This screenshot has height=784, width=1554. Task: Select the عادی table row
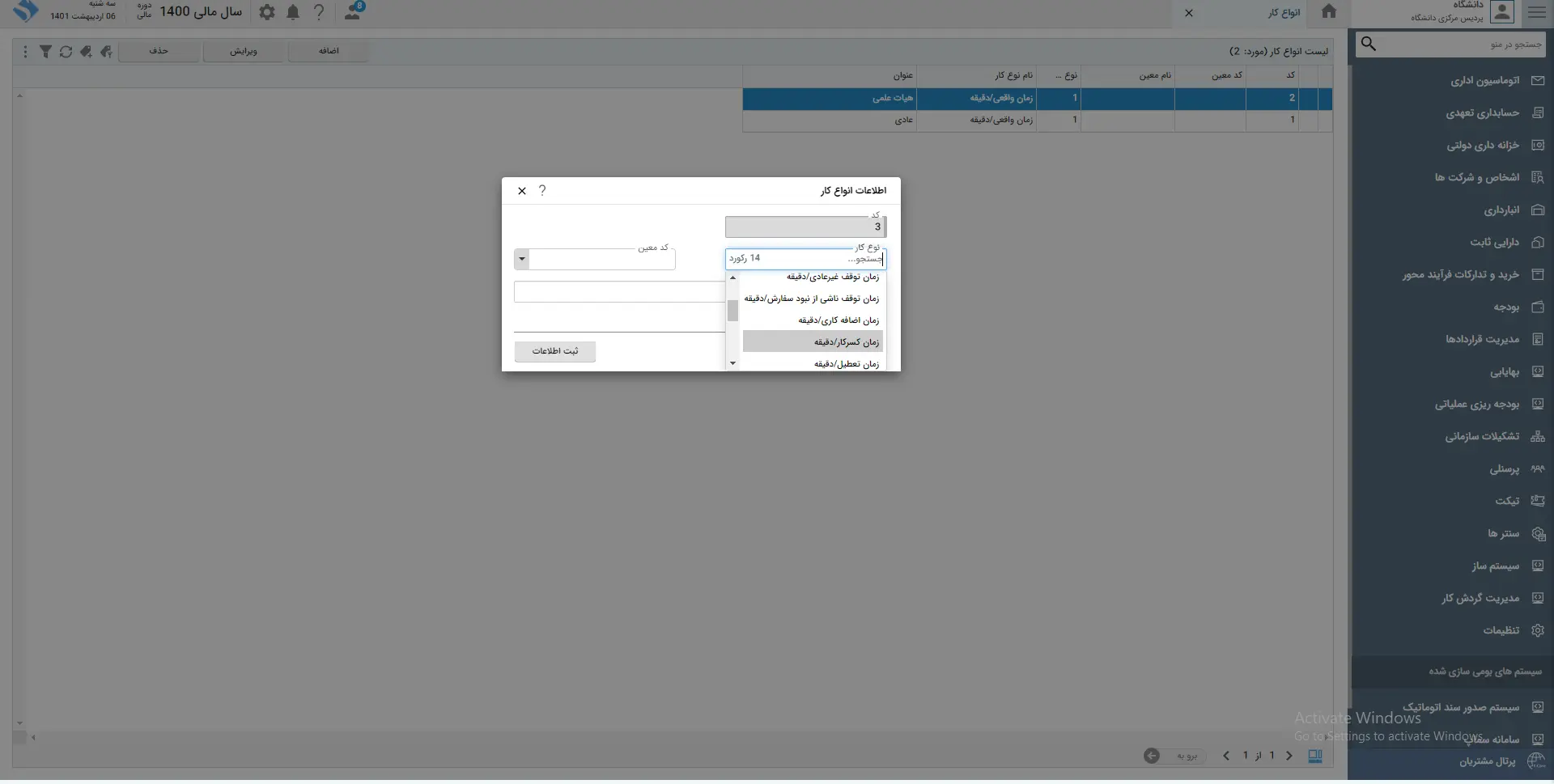coord(1038,120)
